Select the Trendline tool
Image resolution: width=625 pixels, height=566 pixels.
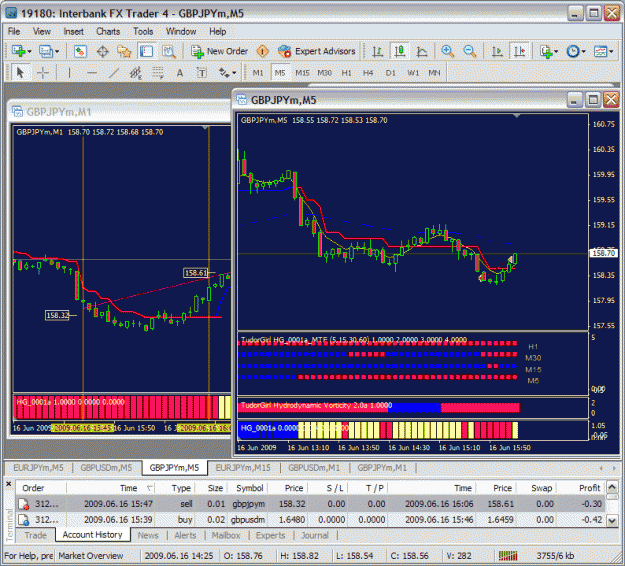[114, 73]
